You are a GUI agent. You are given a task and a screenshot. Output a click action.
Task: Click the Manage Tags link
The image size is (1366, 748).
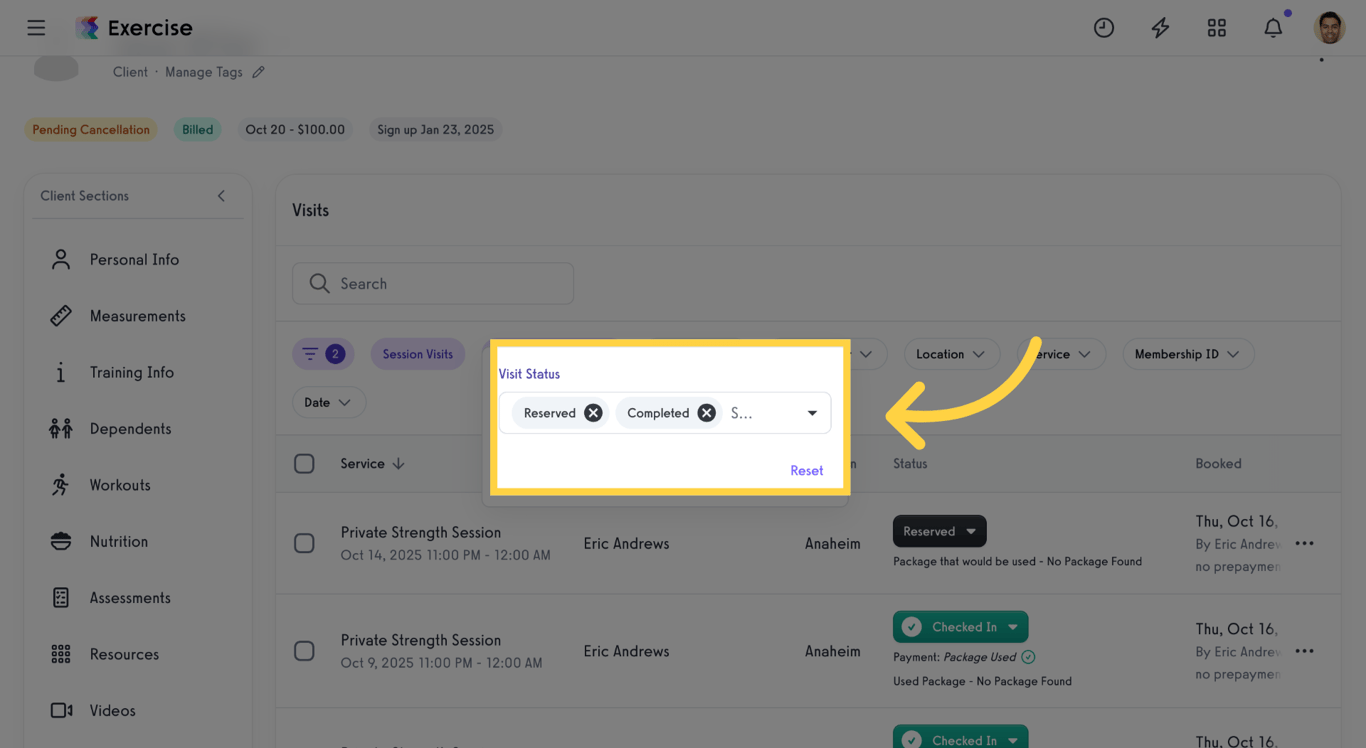point(204,72)
